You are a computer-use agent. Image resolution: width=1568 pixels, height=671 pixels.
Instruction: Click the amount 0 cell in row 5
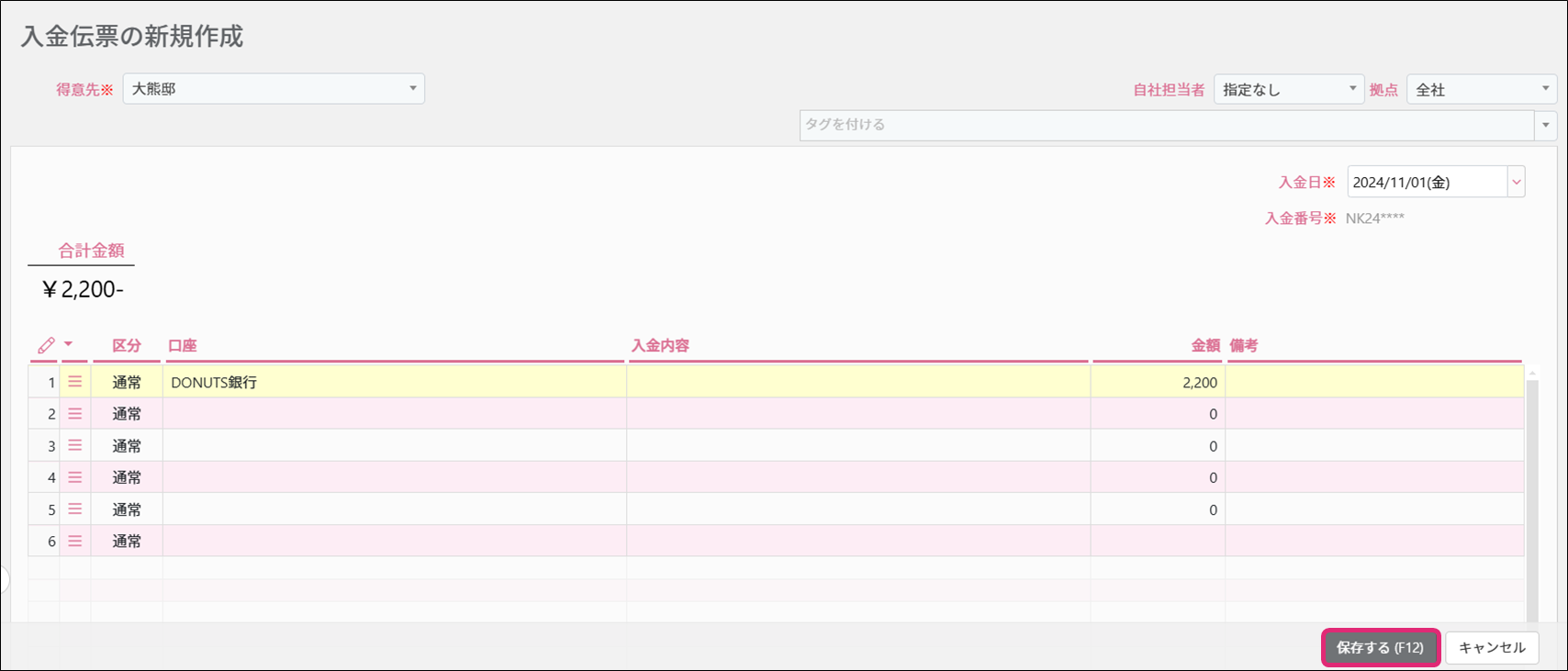coord(1158,509)
